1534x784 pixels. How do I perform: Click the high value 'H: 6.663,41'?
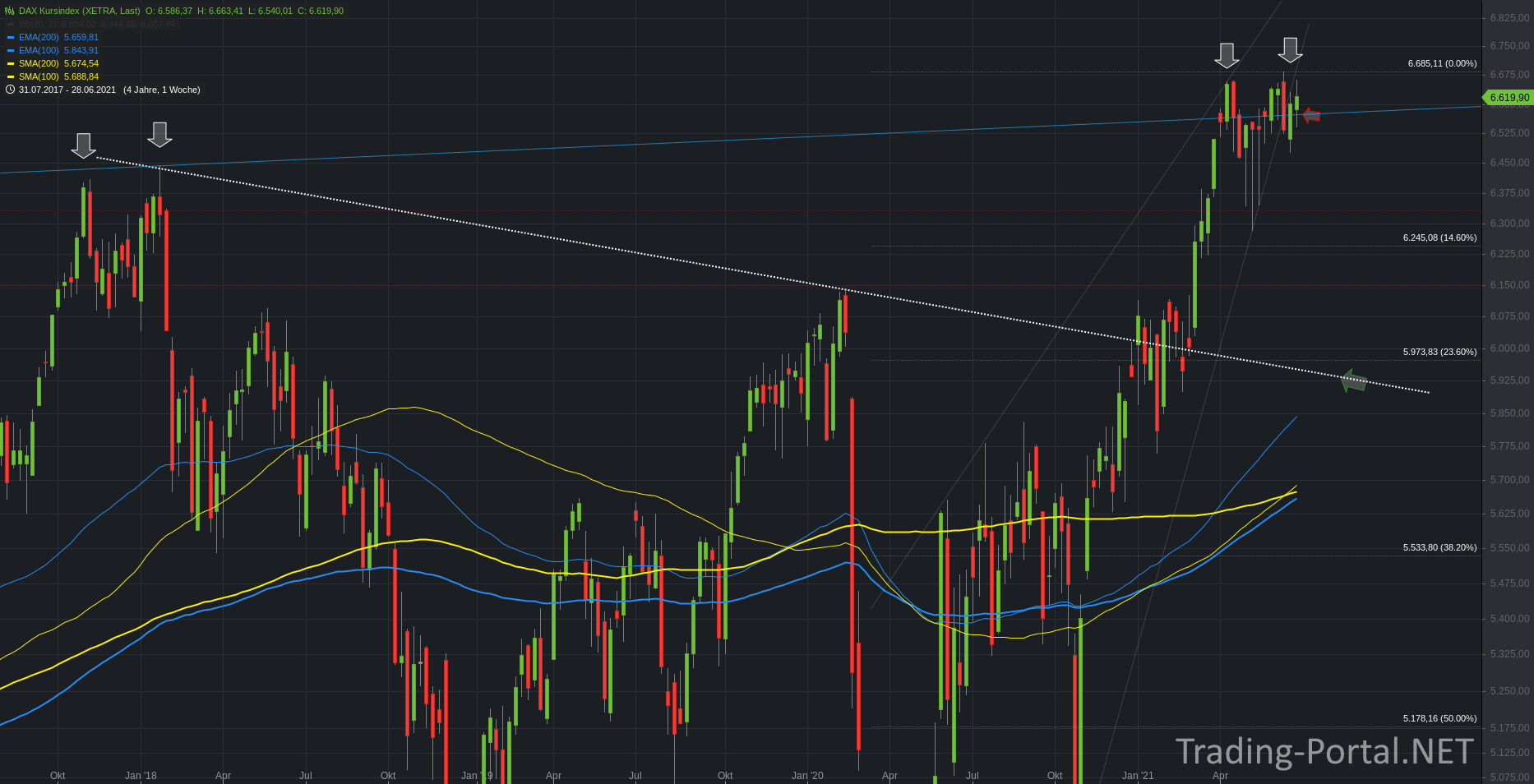coord(220,11)
